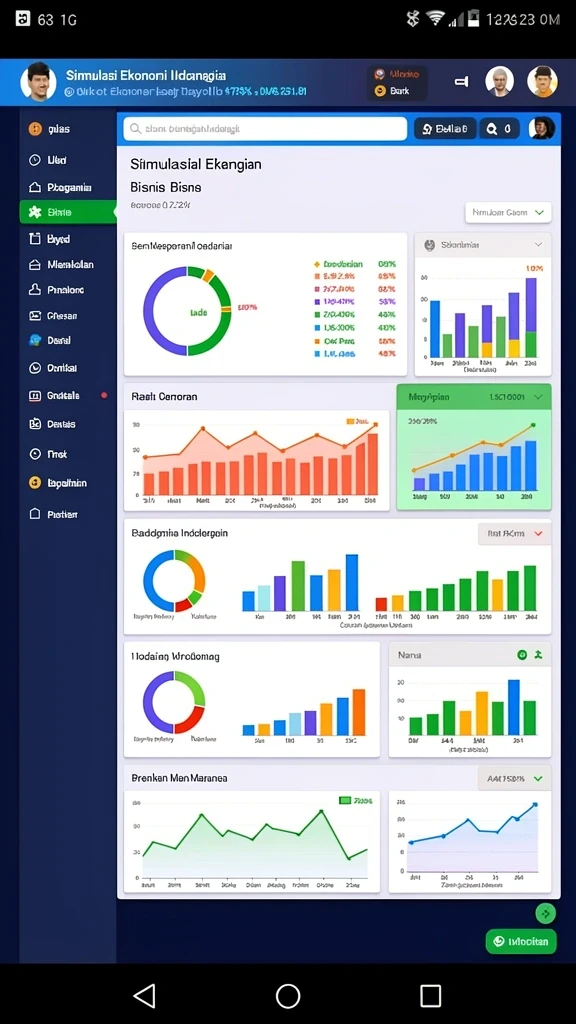Viewport: 576px width, 1024px height.
Task: Click the clock icon in the sidebar
Action: coord(35,160)
